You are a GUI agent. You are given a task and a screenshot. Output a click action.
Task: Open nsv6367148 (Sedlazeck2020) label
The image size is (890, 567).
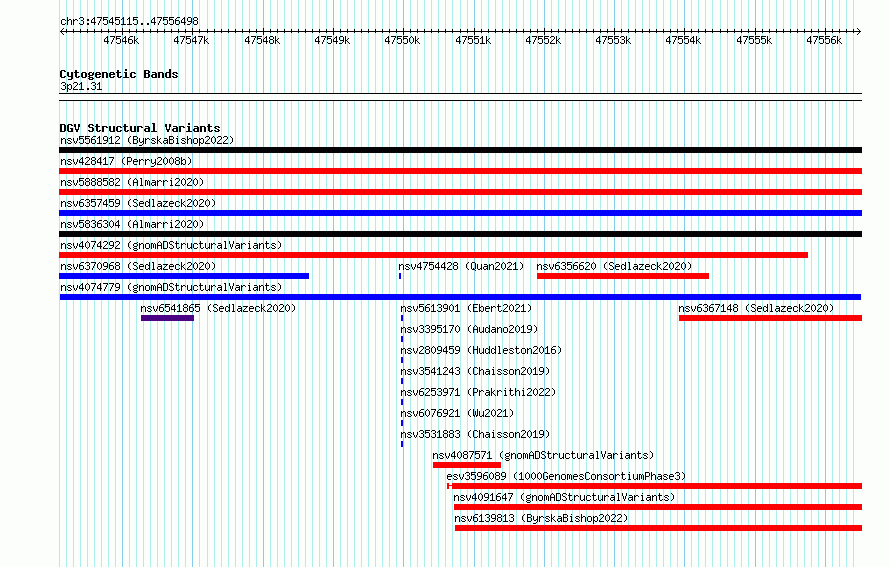click(x=756, y=308)
